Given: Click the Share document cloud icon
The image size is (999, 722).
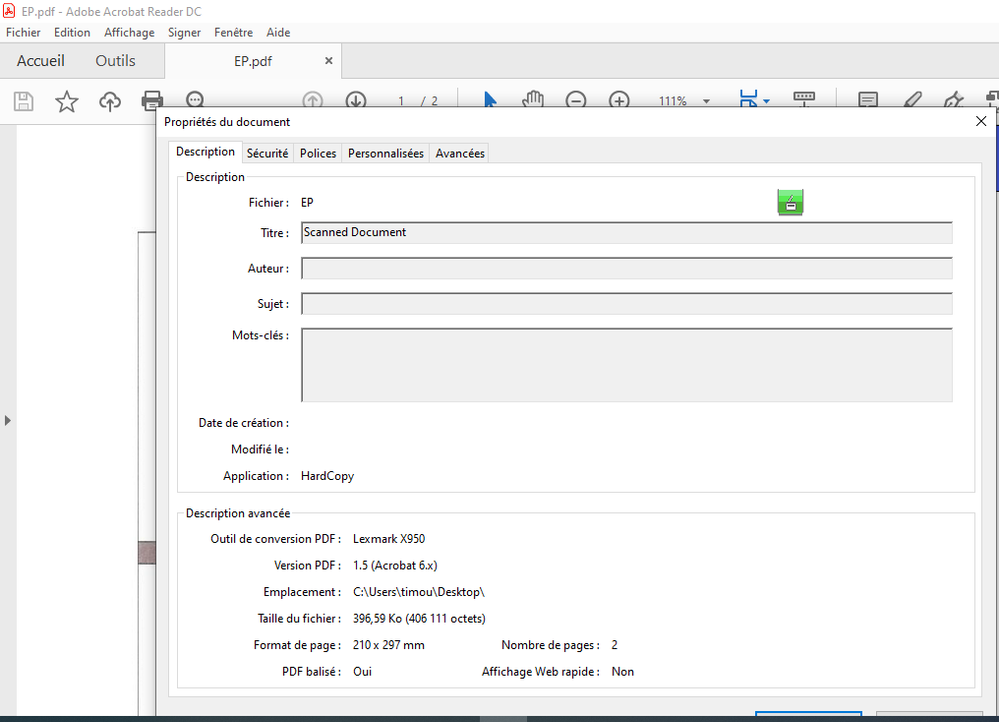Looking at the screenshot, I should point(107,100).
